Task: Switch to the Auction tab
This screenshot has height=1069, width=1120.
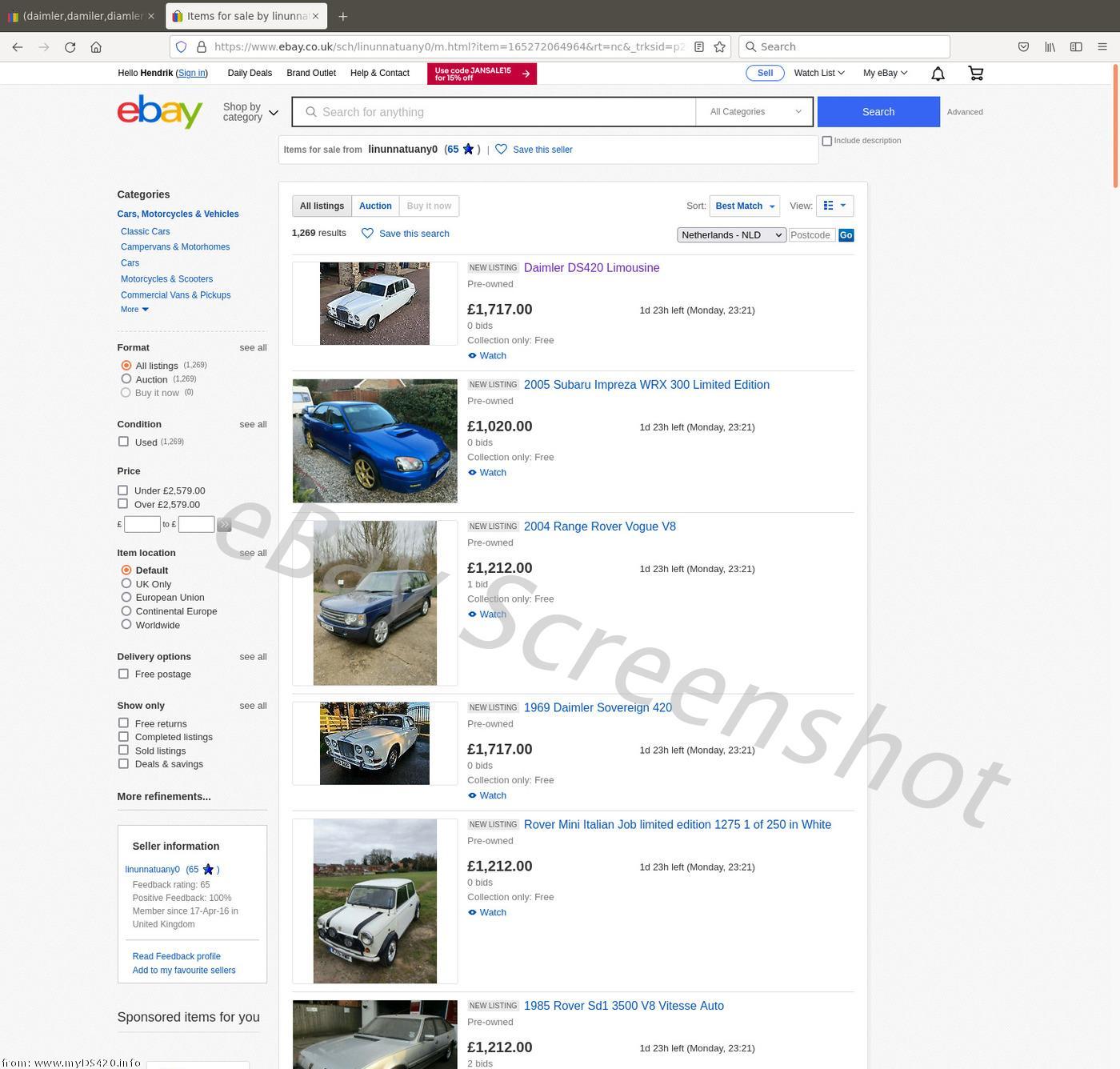Action: (x=375, y=206)
